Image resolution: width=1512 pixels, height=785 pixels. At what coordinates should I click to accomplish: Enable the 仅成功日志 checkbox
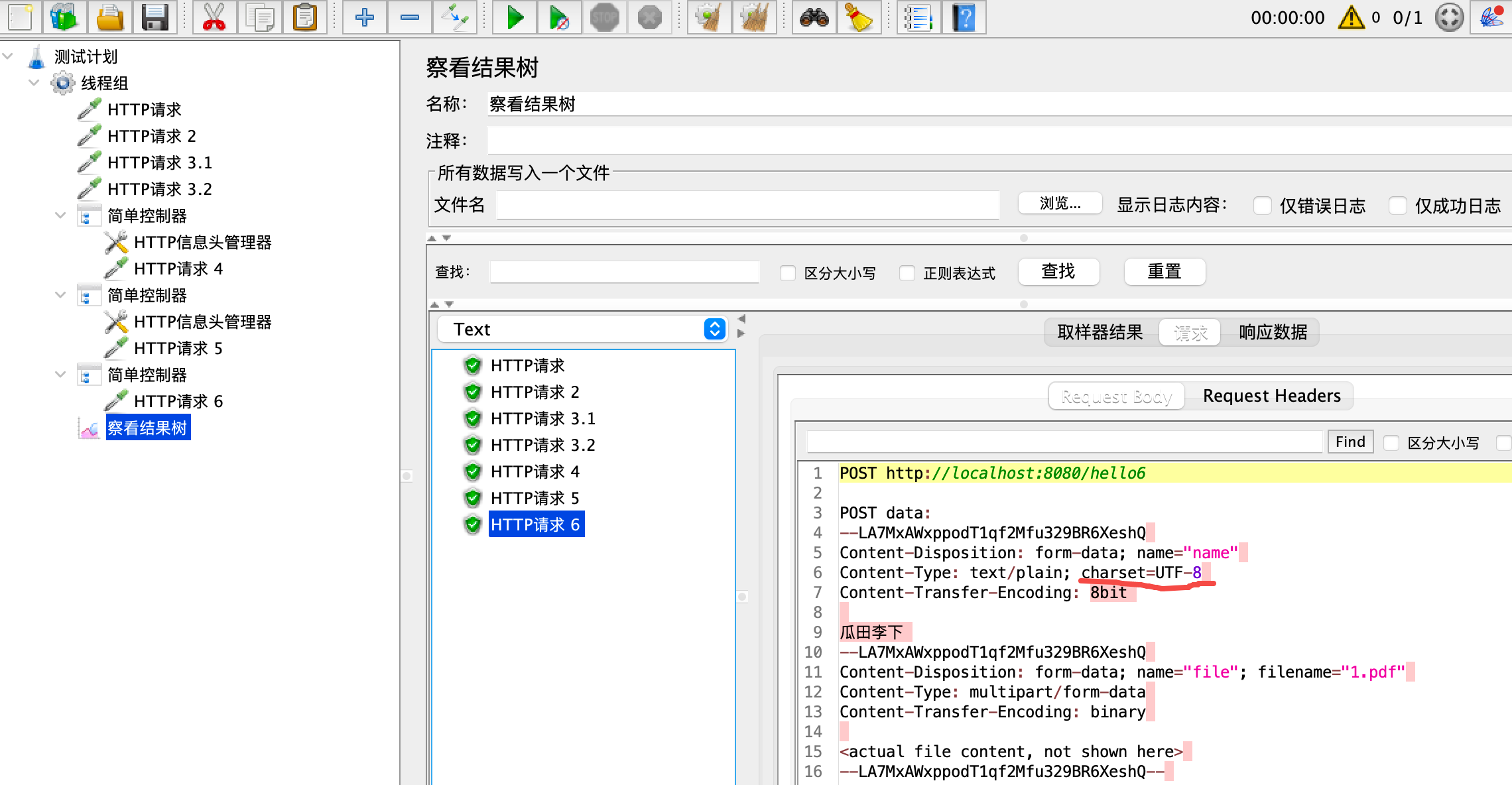pyautogui.click(x=1398, y=206)
